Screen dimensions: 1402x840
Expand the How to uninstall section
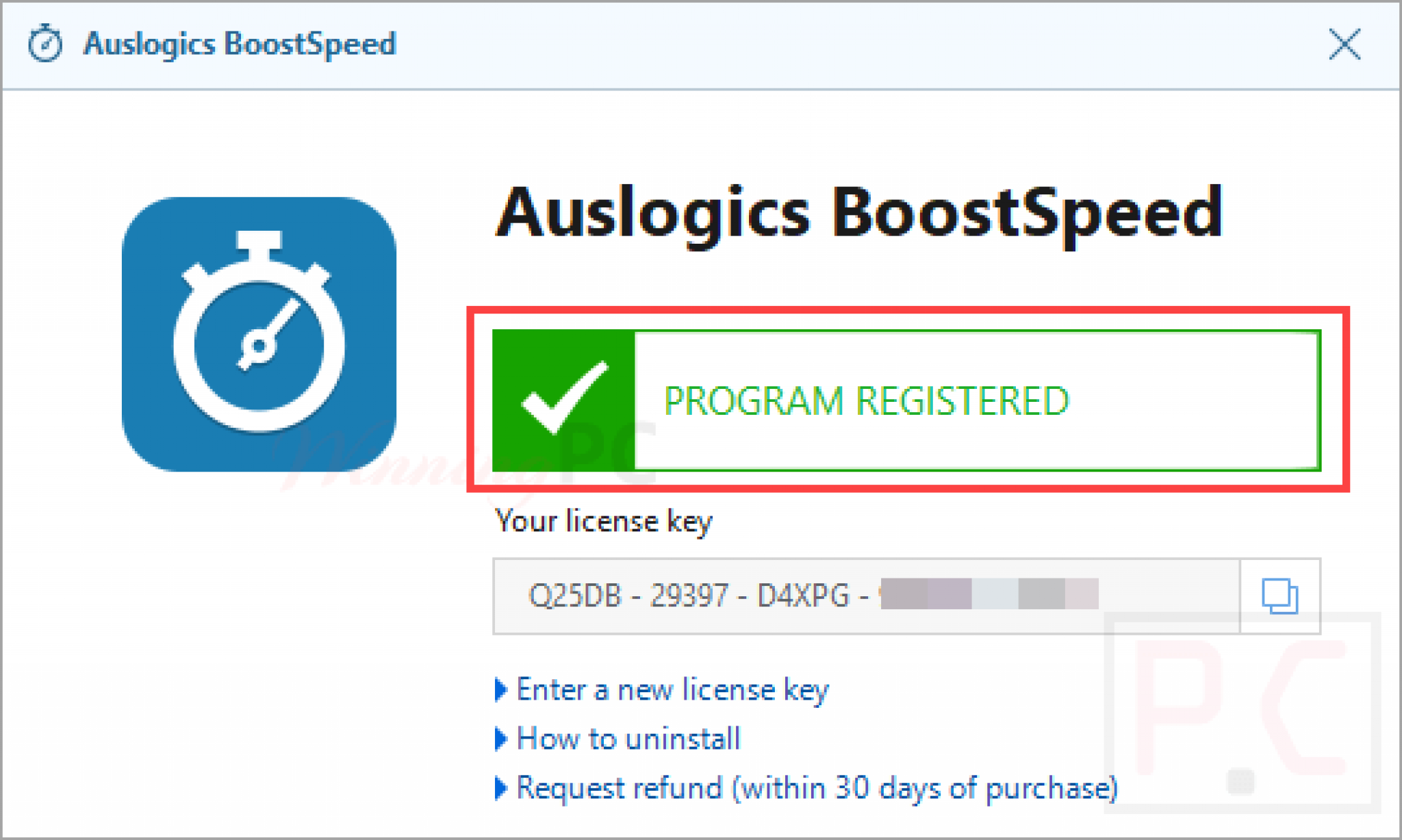pyautogui.click(x=626, y=739)
